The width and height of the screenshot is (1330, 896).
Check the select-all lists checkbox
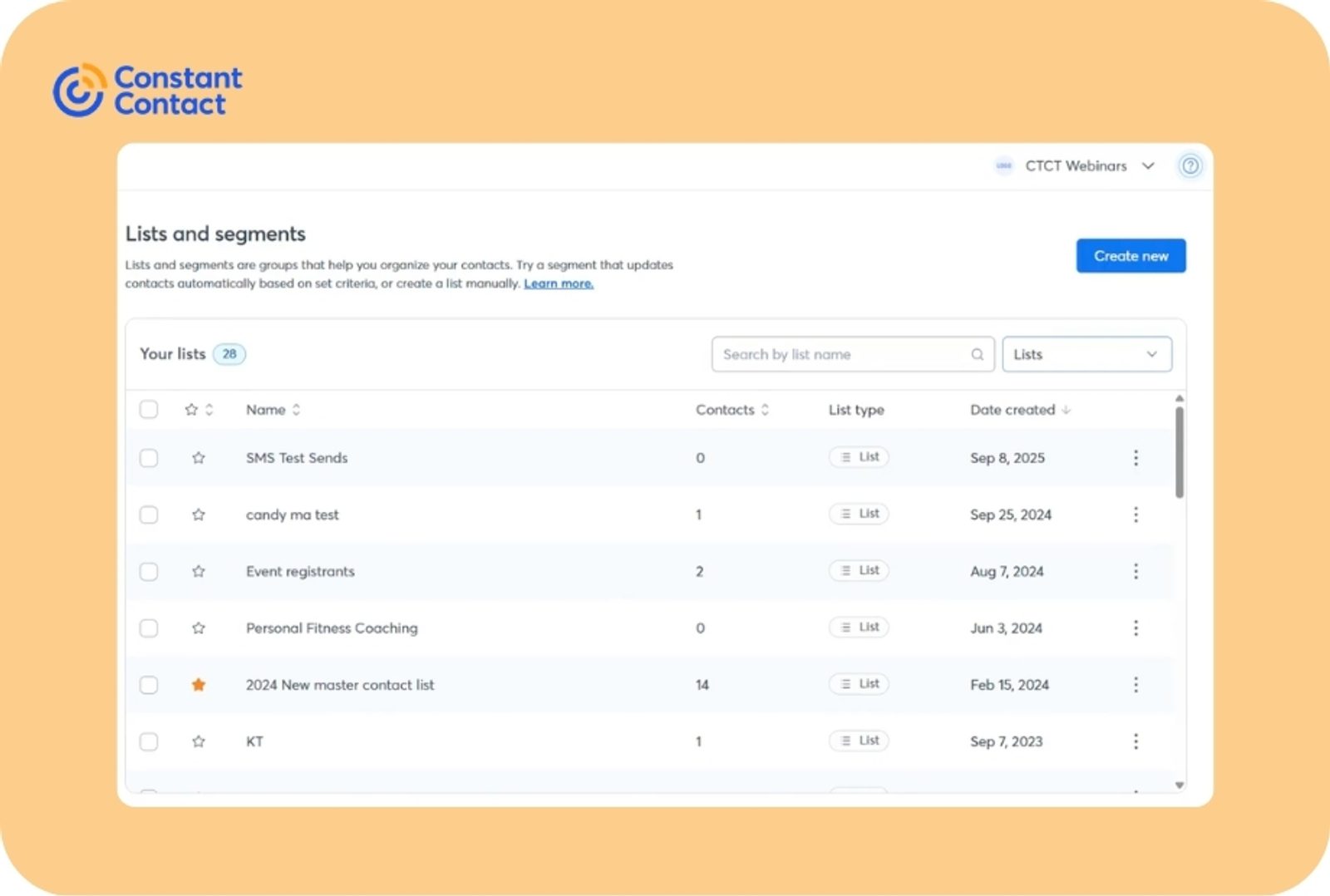(149, 410)
